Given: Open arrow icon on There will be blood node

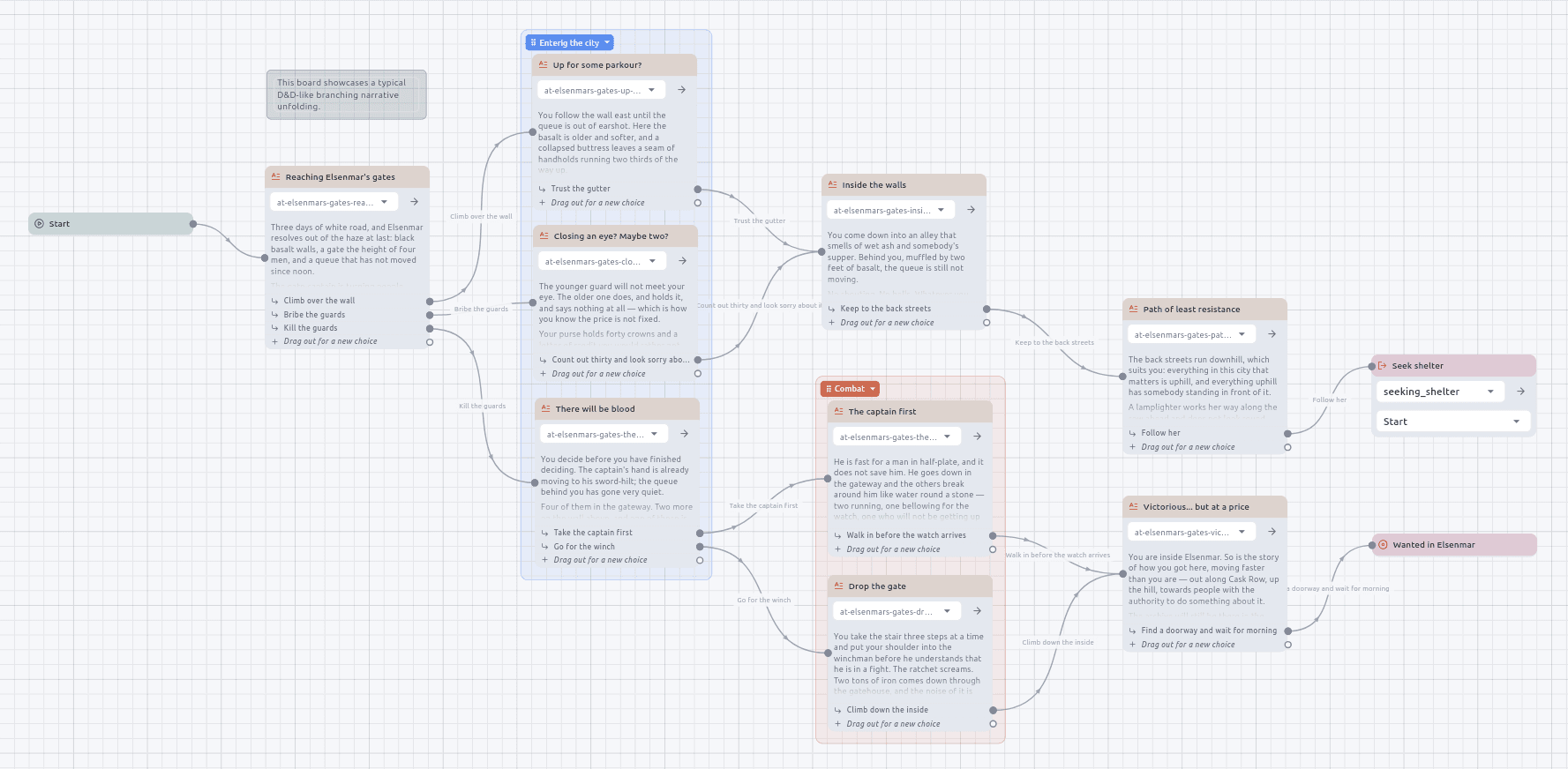Looking at the screenshot, I should 684,434.
